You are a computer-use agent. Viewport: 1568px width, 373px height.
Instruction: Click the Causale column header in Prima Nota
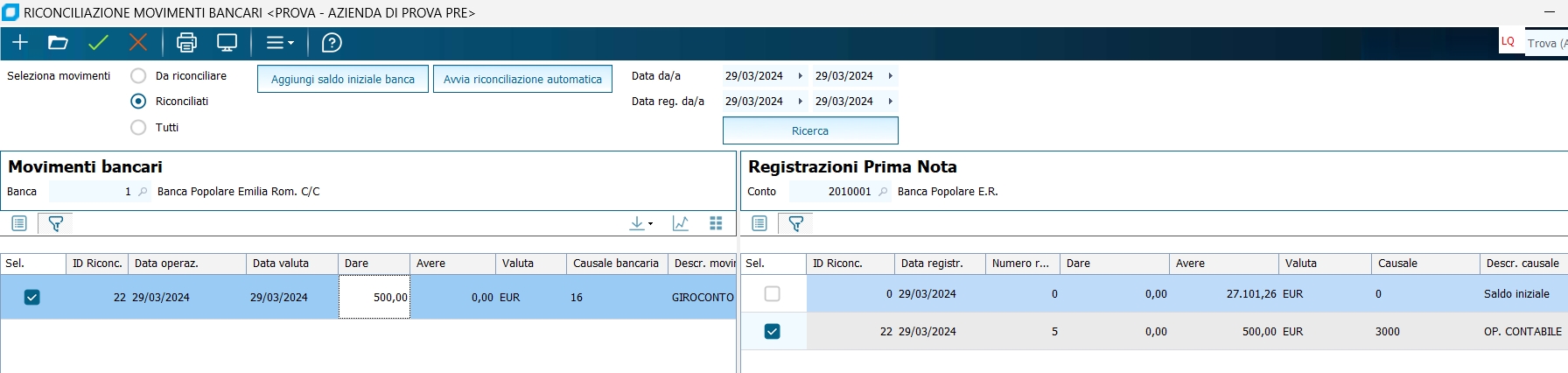[1425, 264]
